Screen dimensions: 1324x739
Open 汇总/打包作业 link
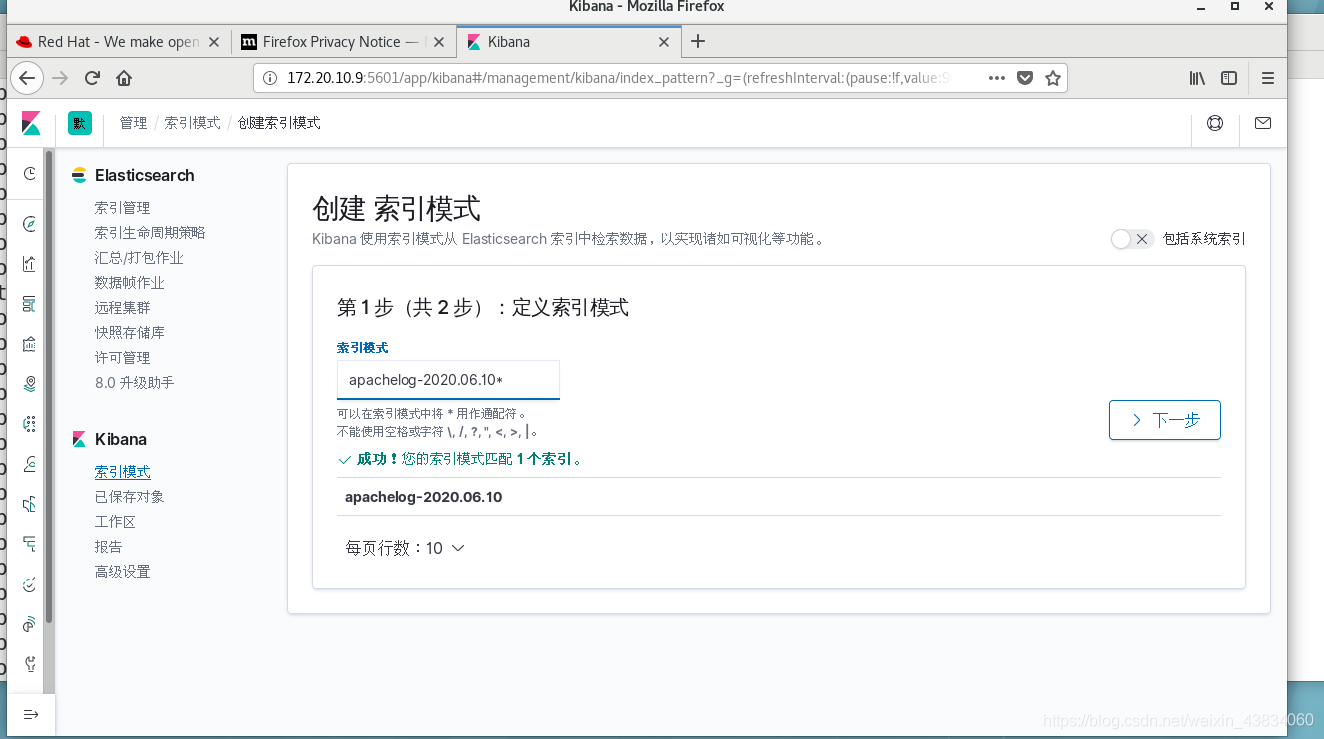[x=139, y=258]
